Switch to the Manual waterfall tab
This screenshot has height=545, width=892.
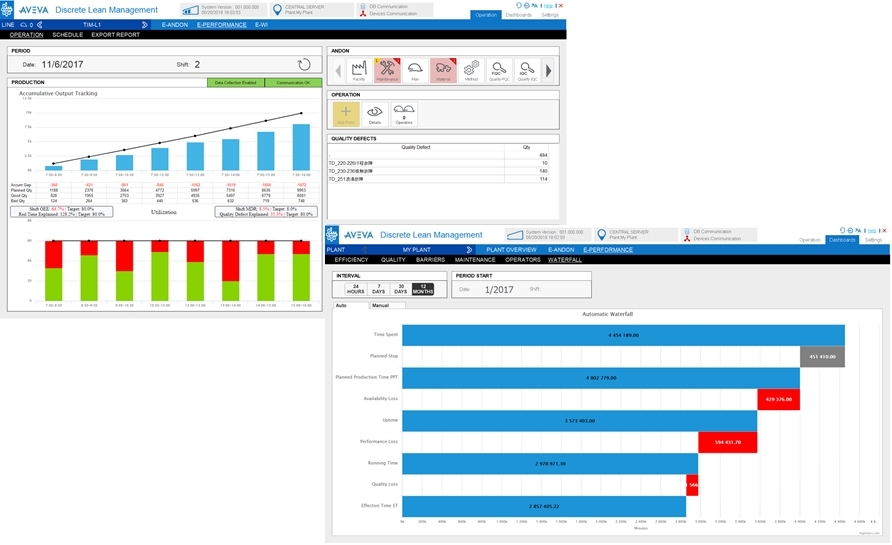click(381, 305)
